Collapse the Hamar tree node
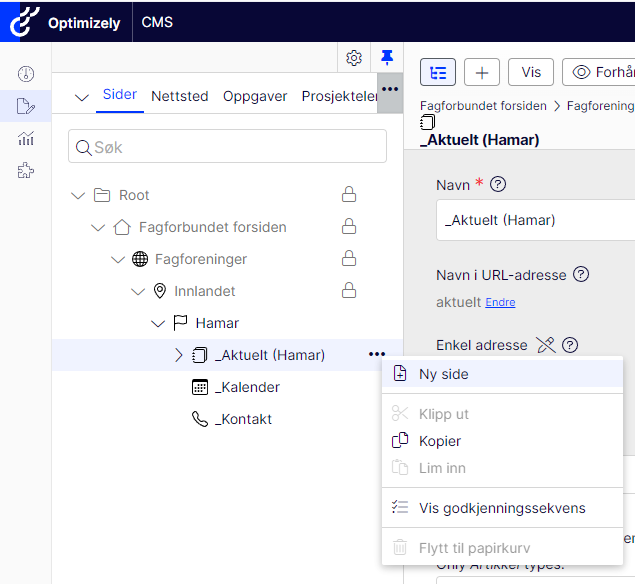Image resolution: width=635 pixels, height=584 pixels. 158,323
